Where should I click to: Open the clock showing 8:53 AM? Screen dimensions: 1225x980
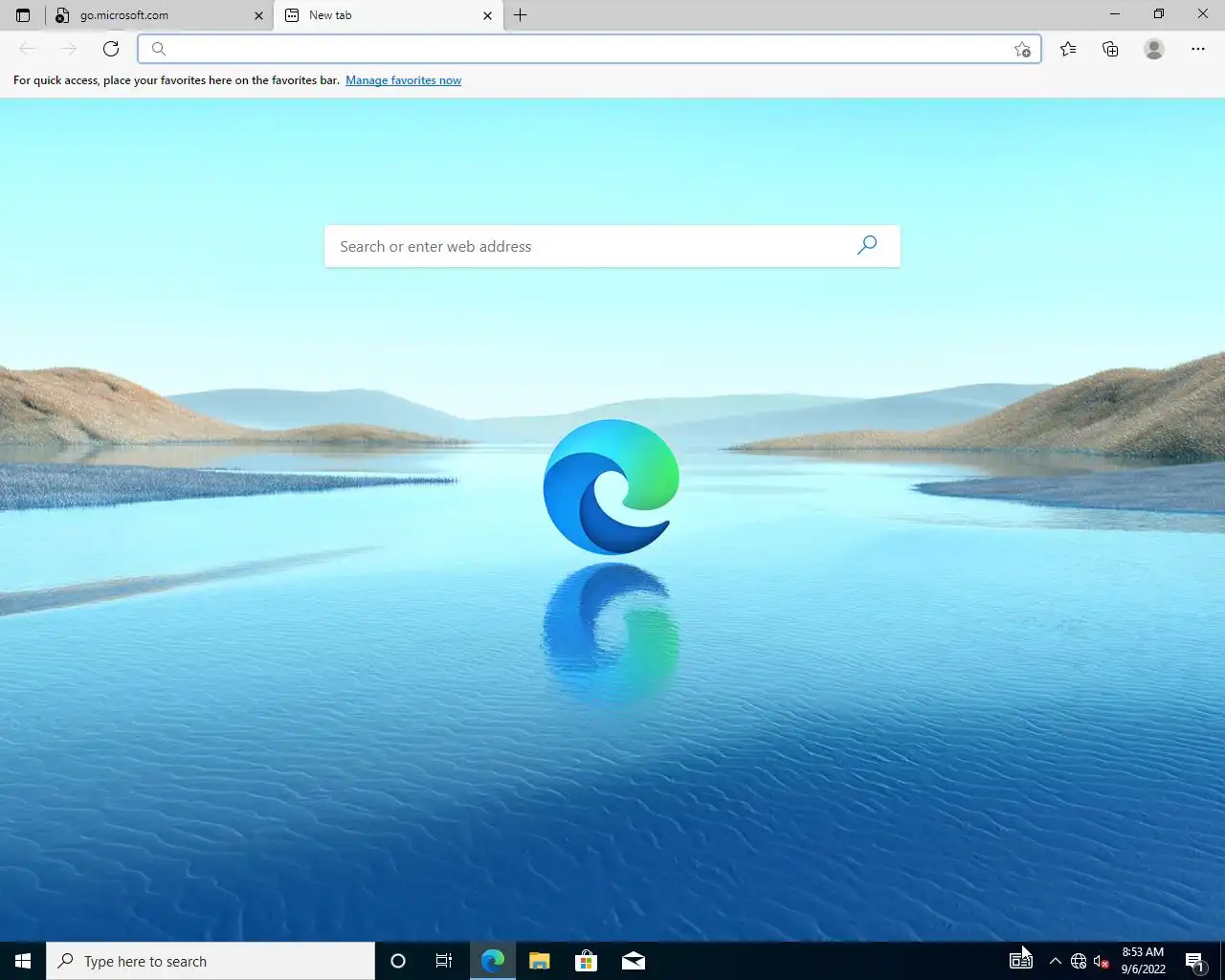(x=1144, y=961)
